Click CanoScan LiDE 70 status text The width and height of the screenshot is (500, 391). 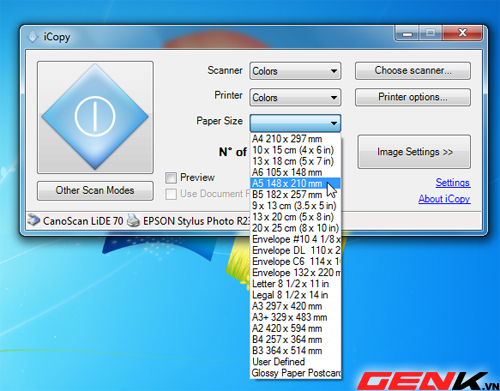pos(83,221)
